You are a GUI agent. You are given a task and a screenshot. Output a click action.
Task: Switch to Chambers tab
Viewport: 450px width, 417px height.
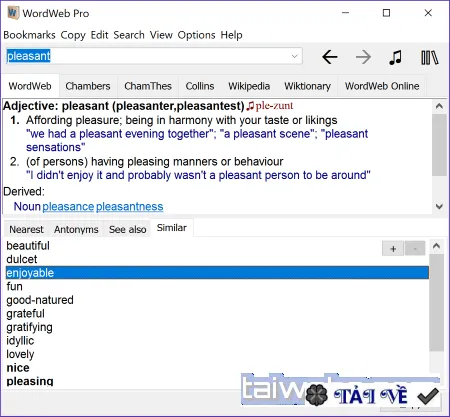tap(88, 86)
